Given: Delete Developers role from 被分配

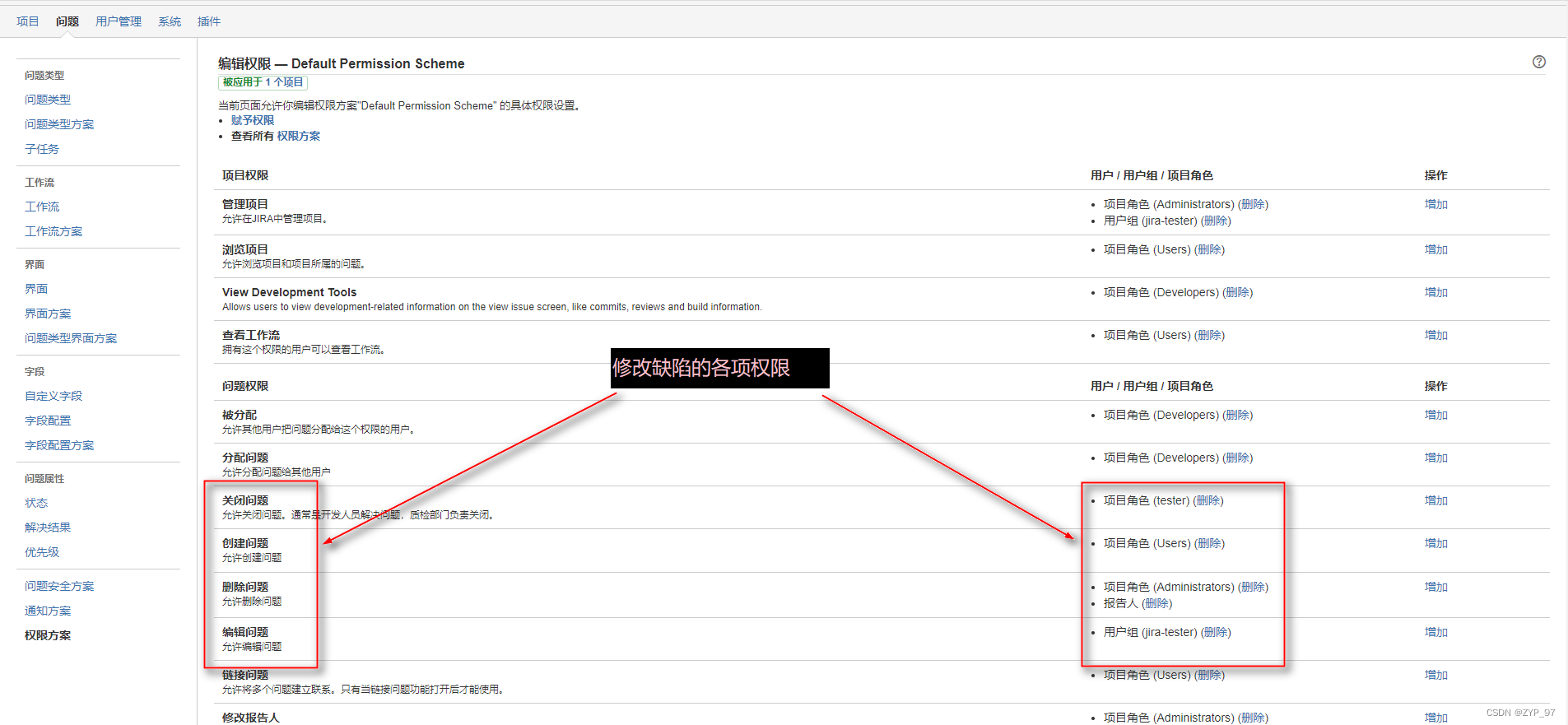Looking at the screenshot, I should pyautogui.click(x=1237, y=415).
